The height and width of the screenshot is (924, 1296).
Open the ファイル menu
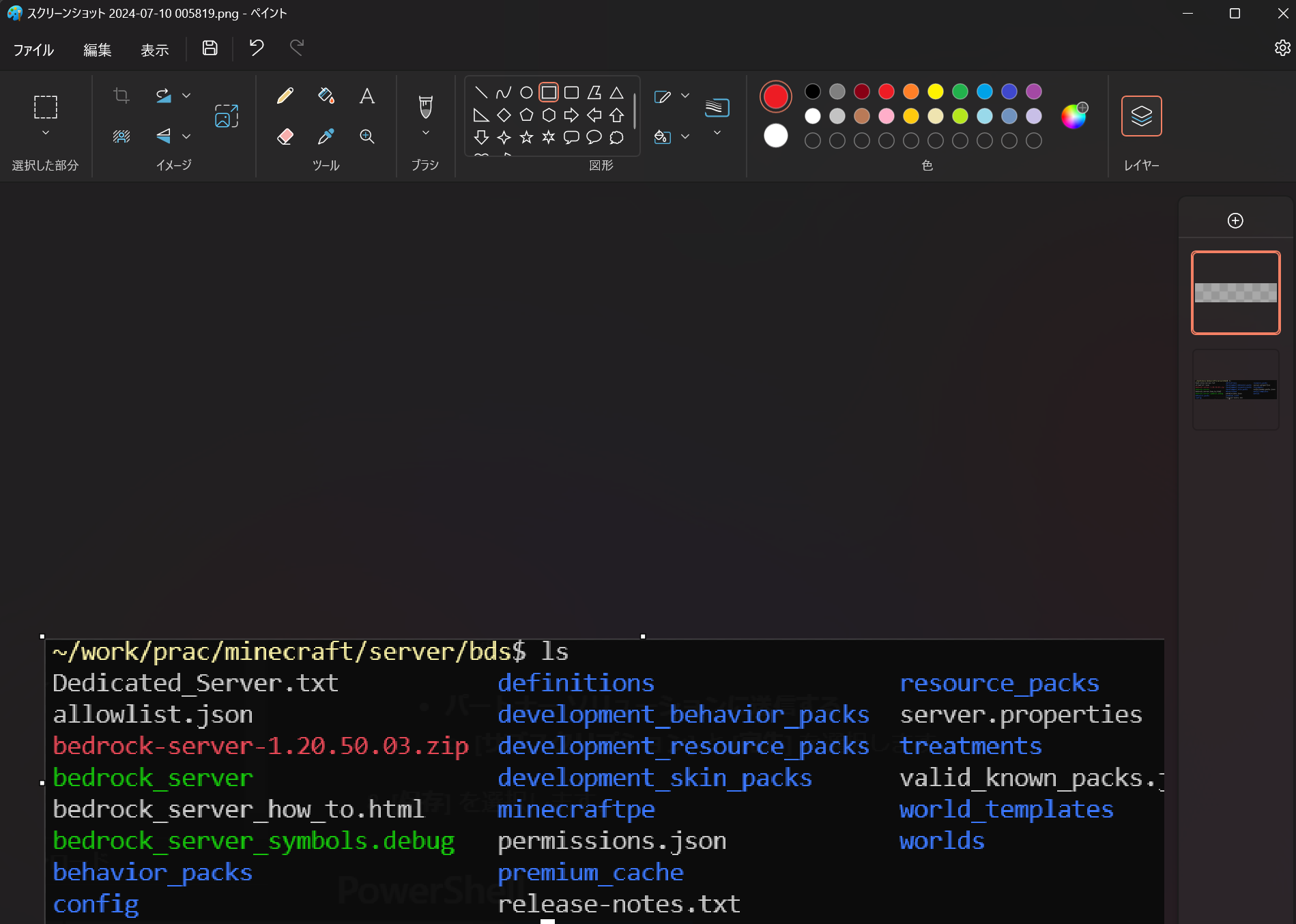[x=33, y=50]
